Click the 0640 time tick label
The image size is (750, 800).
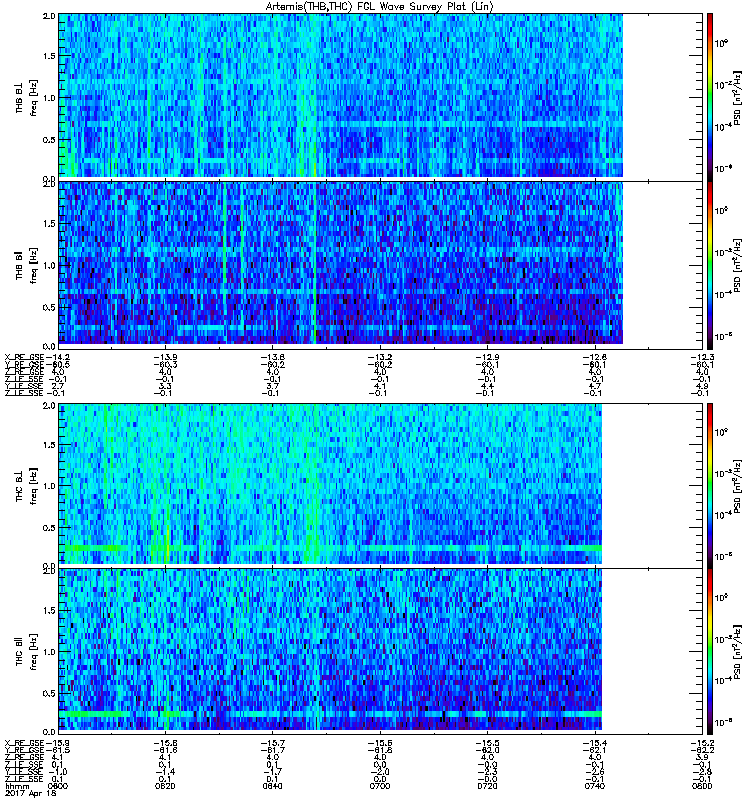click(272, 786)
